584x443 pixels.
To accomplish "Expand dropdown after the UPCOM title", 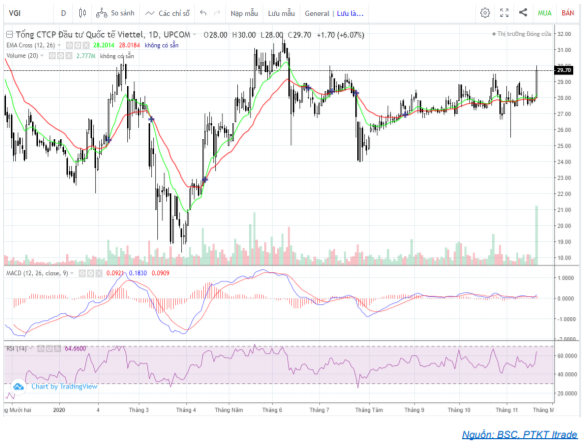I will pos(194,35).
